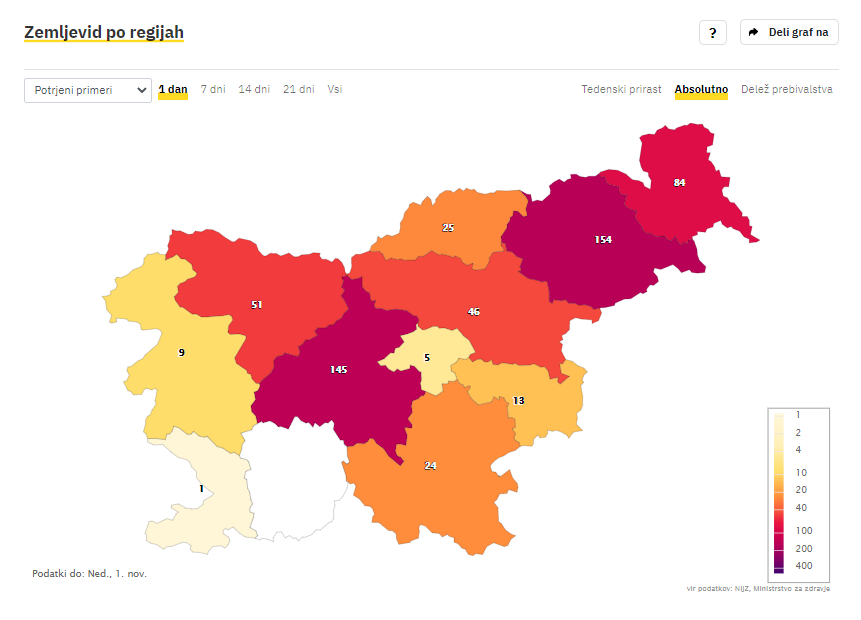Select the 7 dni time range
This screenshot has height=620, width=861.
click(213, 89)
